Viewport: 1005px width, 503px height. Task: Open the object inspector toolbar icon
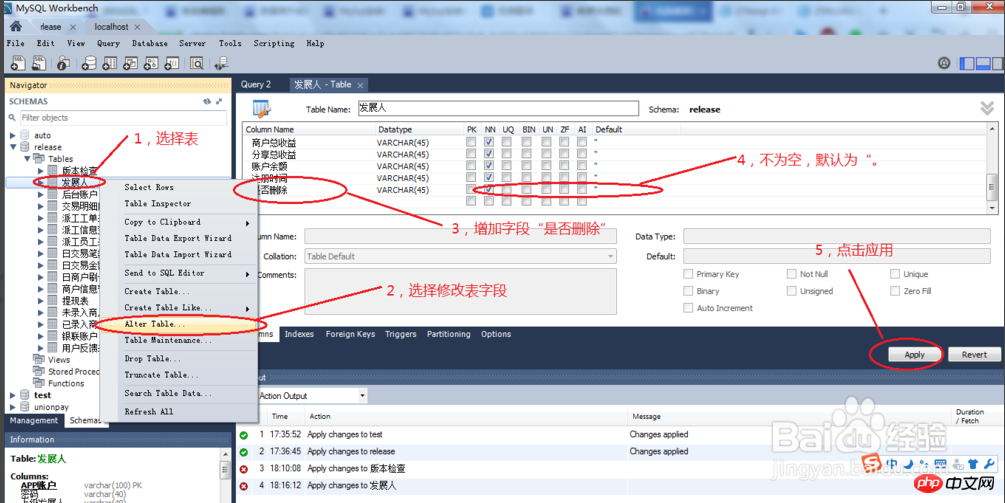(x=63, y=63)
